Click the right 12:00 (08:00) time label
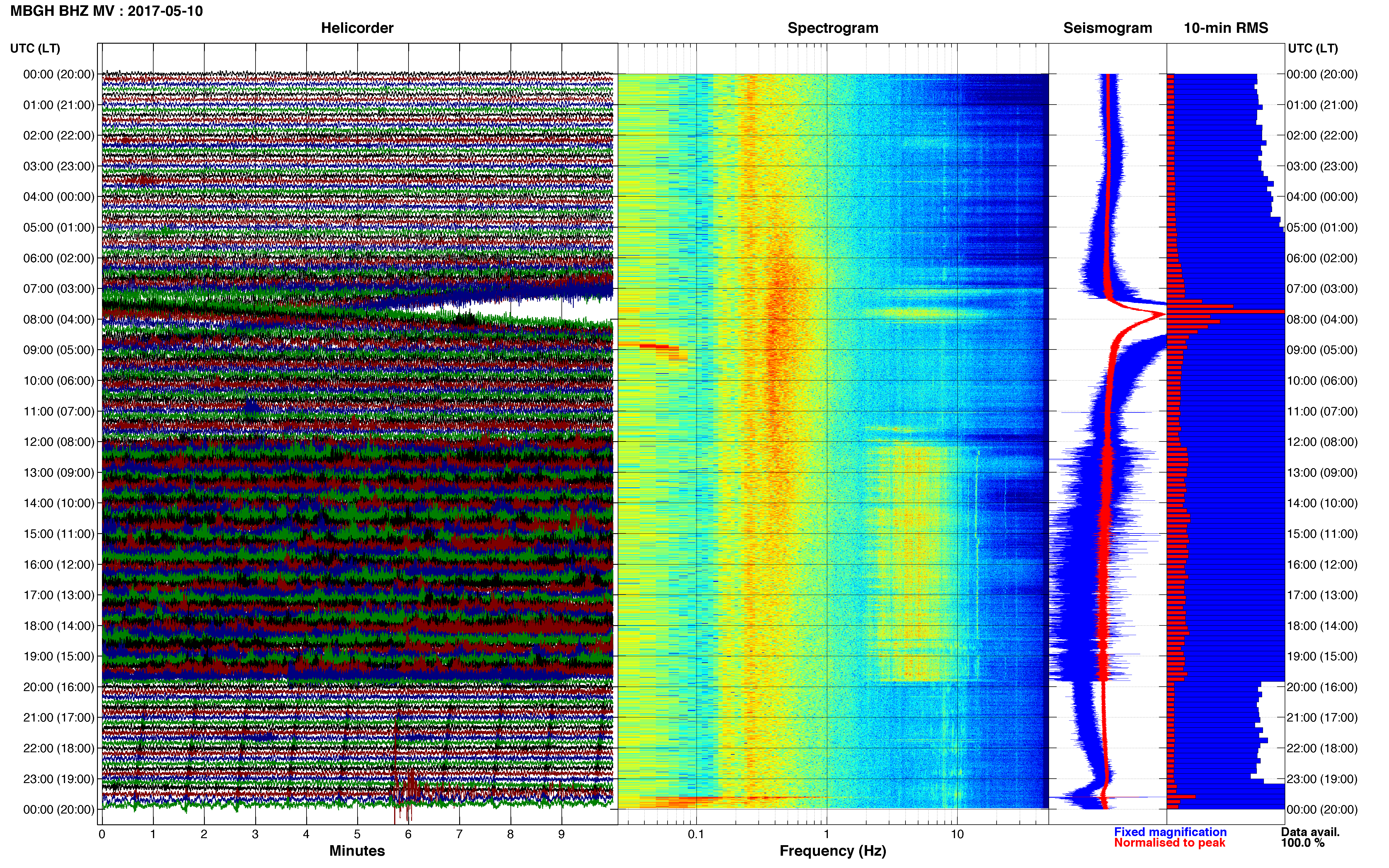1389x868 pixels. 1322,442
